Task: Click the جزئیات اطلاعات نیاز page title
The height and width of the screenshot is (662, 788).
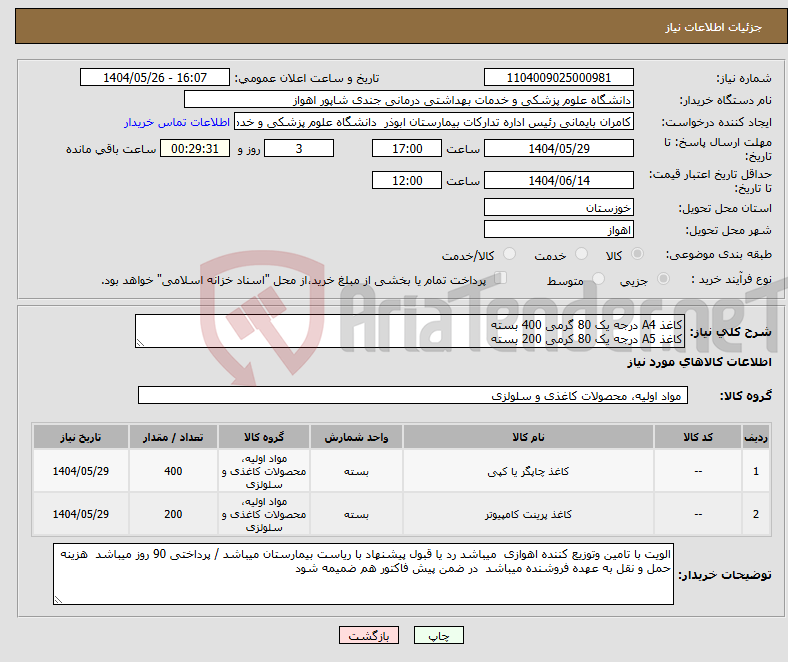Action: tap(714, 27)
